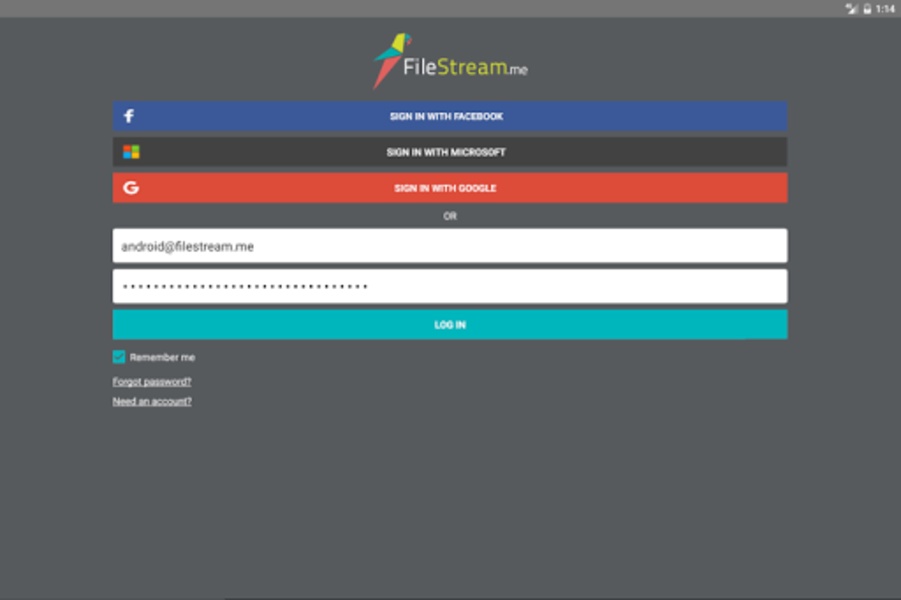Click the Microsoft logo icon
The image size is (901, 600).
click(x=131, y=152)
